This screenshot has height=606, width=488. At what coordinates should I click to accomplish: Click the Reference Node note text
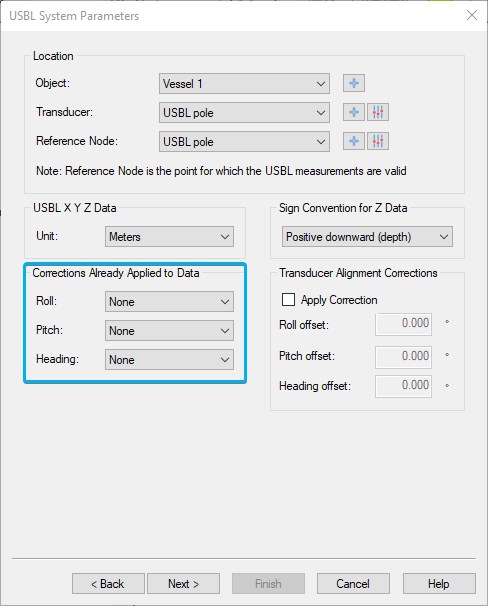pyautogui.click(x=221, y=171)
